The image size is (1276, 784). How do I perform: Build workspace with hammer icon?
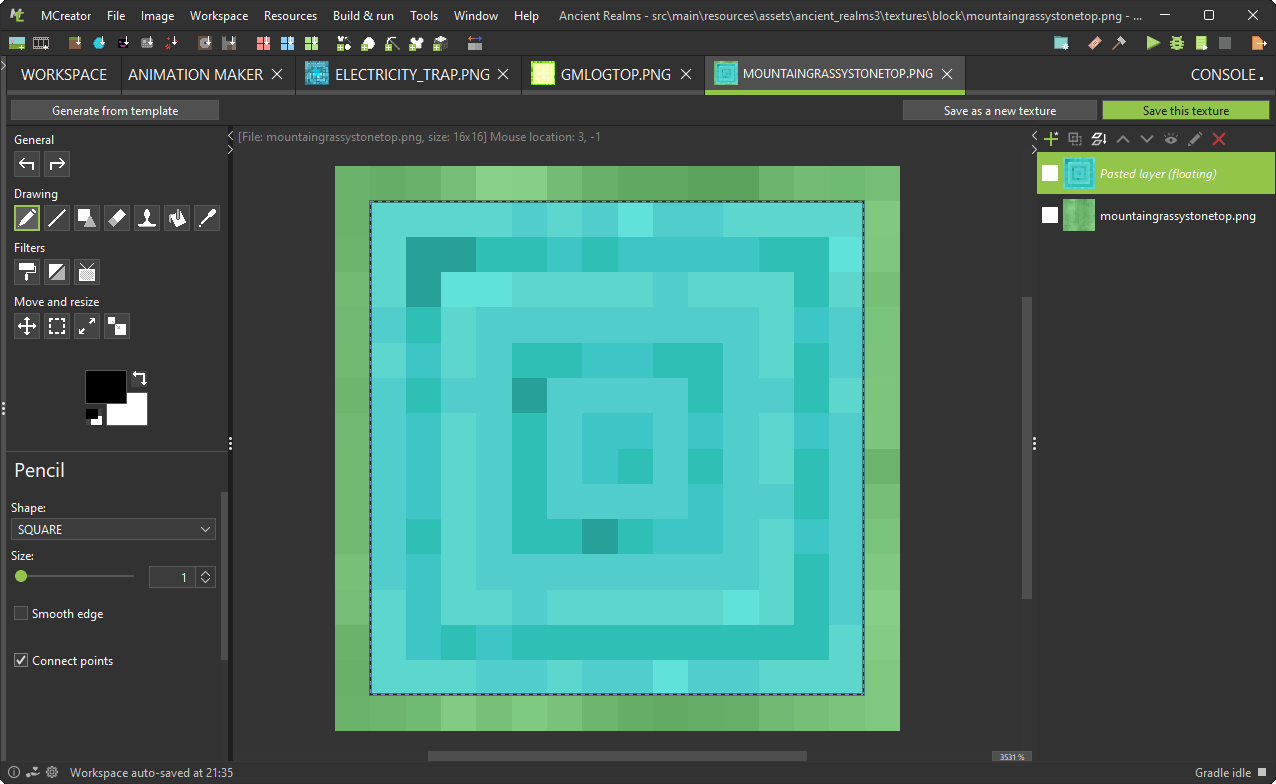click(x=1119, y=43)
